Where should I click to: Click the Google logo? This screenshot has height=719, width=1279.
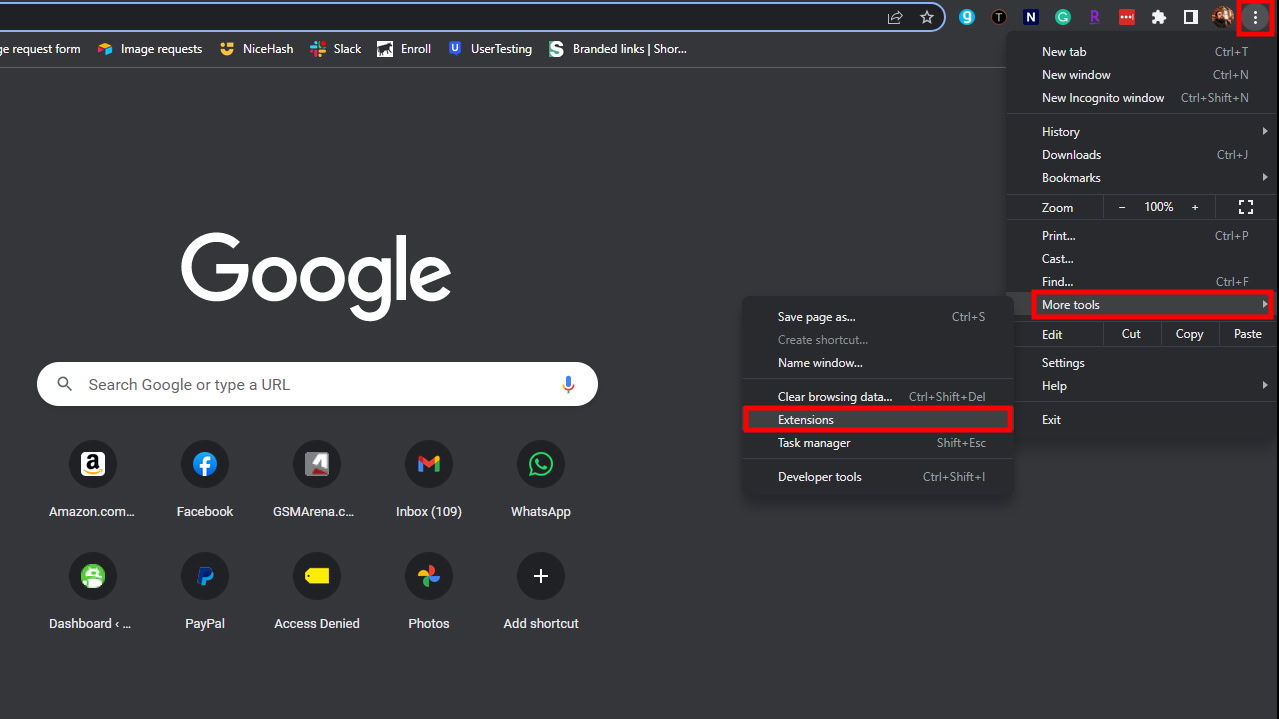[316, 275]
